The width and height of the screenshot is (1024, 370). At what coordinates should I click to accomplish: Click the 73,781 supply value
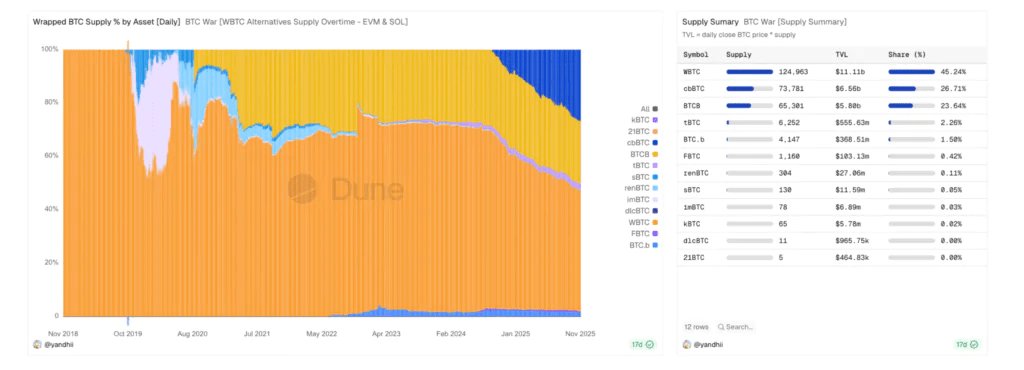pos(791,89)
